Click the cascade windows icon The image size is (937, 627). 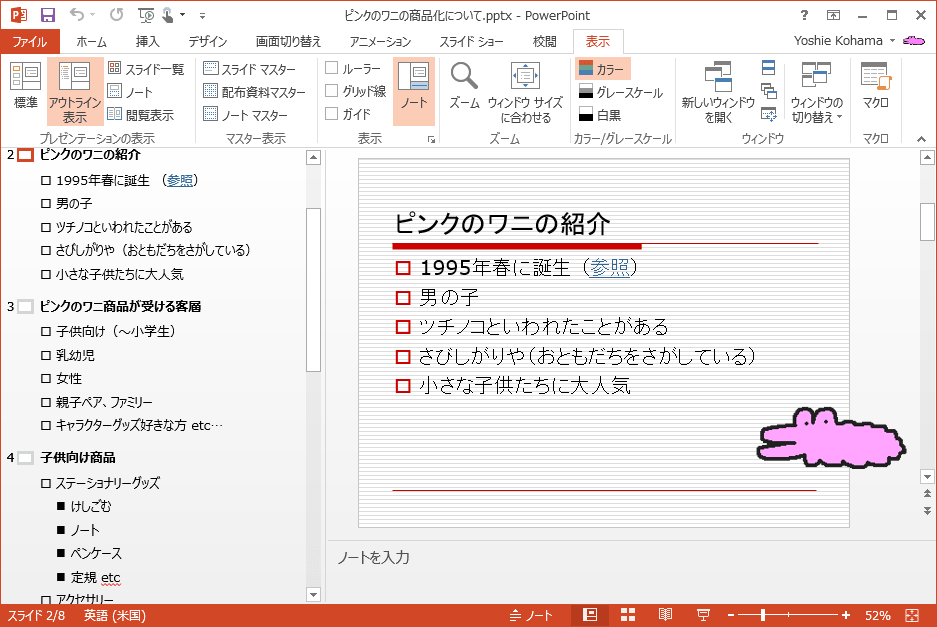[x=768, y=91]
